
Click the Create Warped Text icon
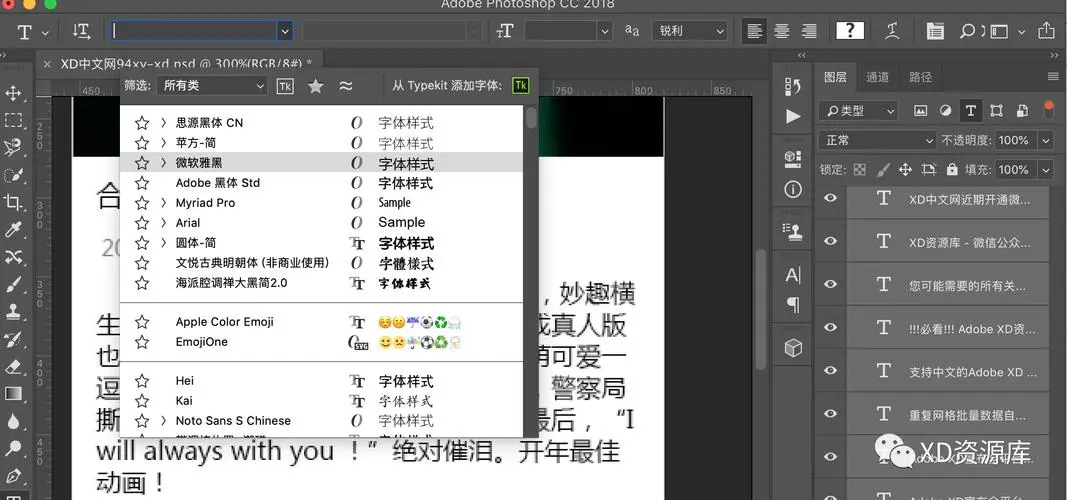click(x=892, y=31)
